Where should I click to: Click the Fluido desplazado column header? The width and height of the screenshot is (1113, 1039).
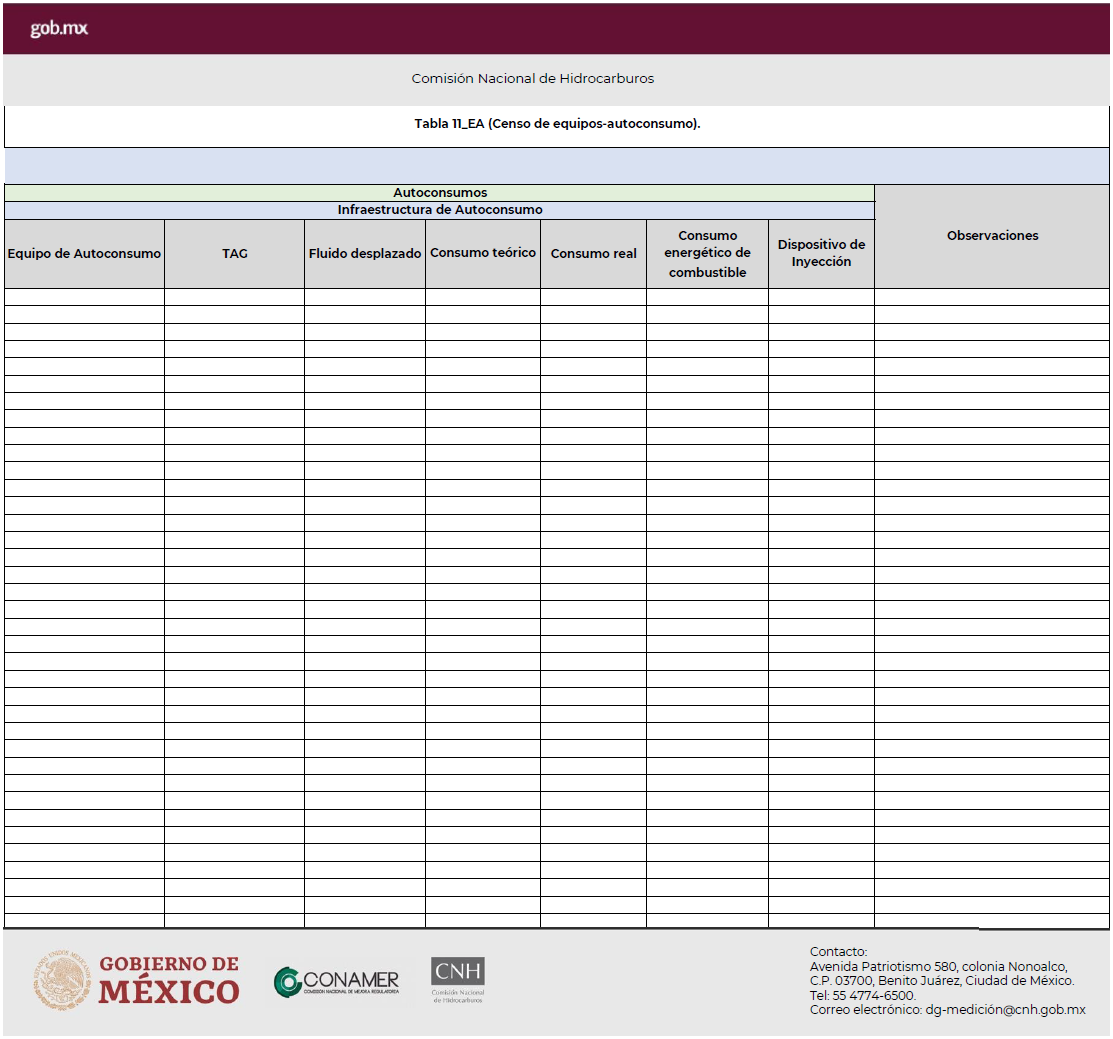(x=364, y=254)
